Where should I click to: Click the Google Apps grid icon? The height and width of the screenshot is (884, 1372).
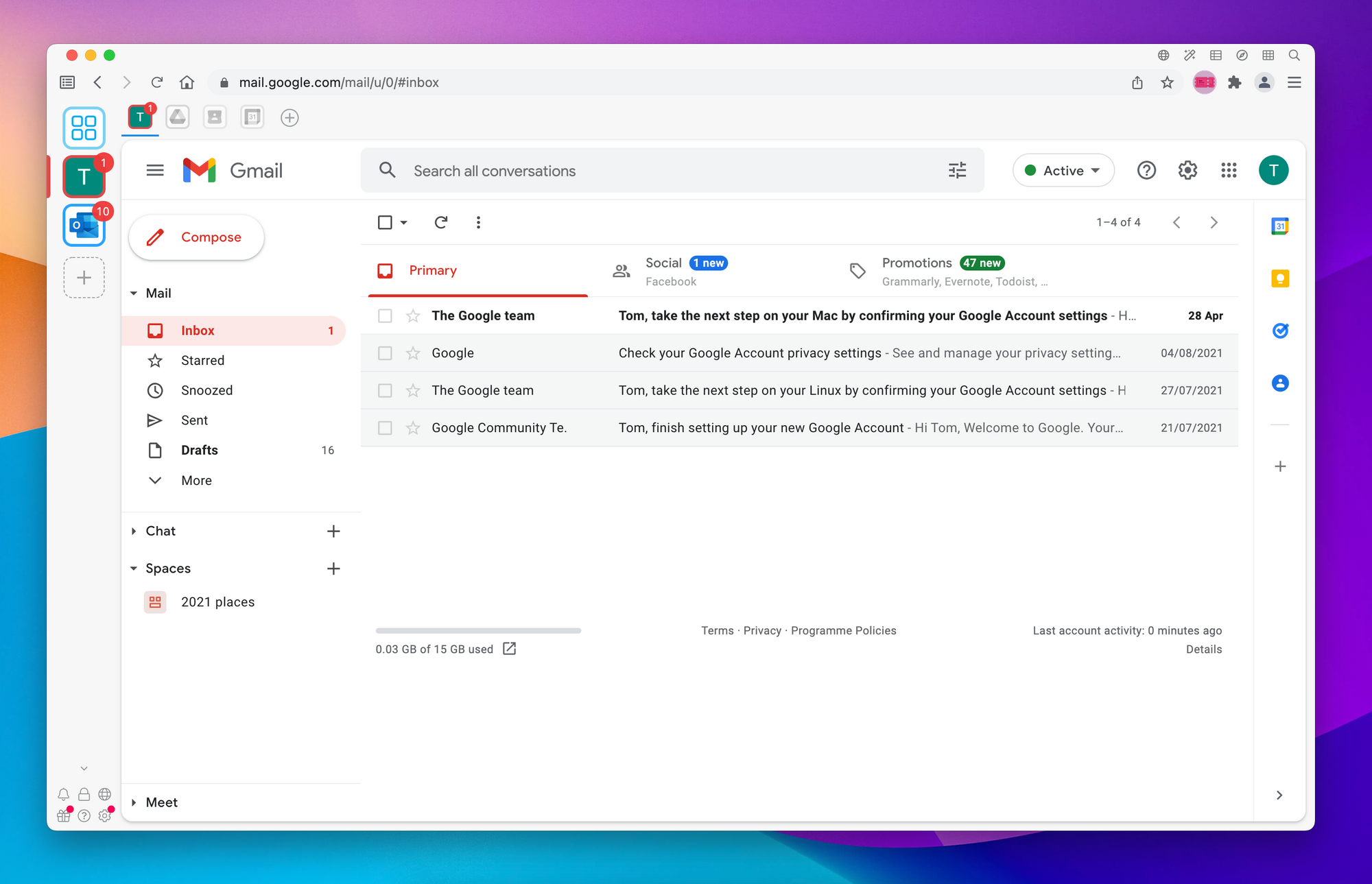click(1229, 170)
